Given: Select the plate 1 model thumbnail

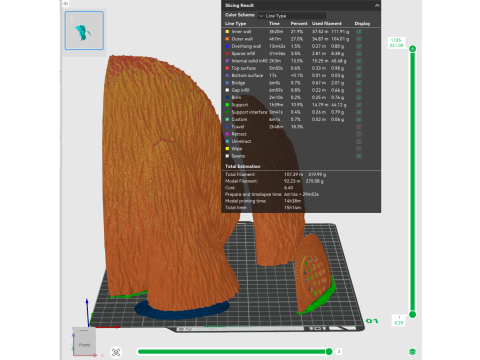Looking at the screenshot, I should (x=84, y=30).
